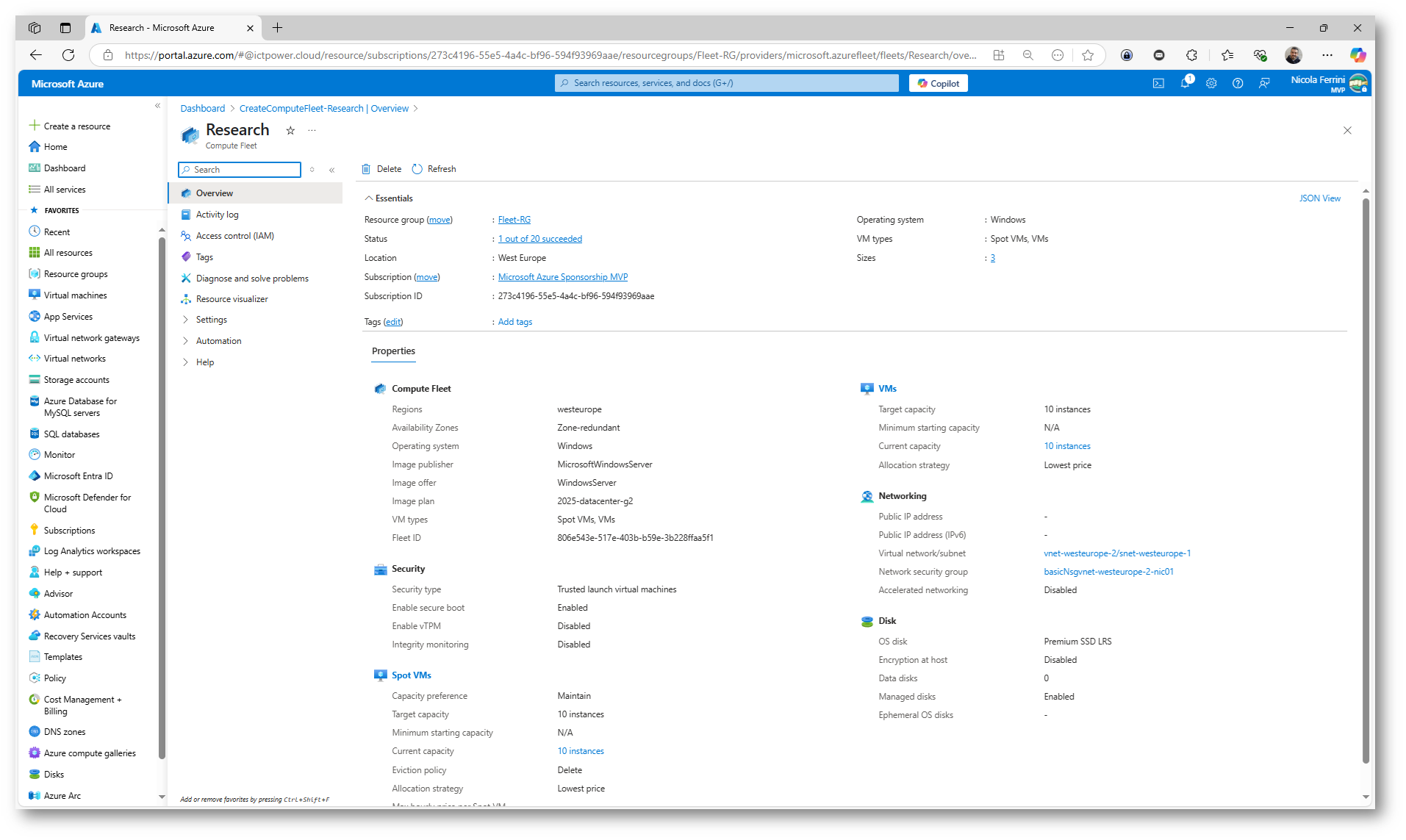Open Cost Management + Billing in sidebar
The width and height of the screenshot is (1406, 840).
pos(76,706)
